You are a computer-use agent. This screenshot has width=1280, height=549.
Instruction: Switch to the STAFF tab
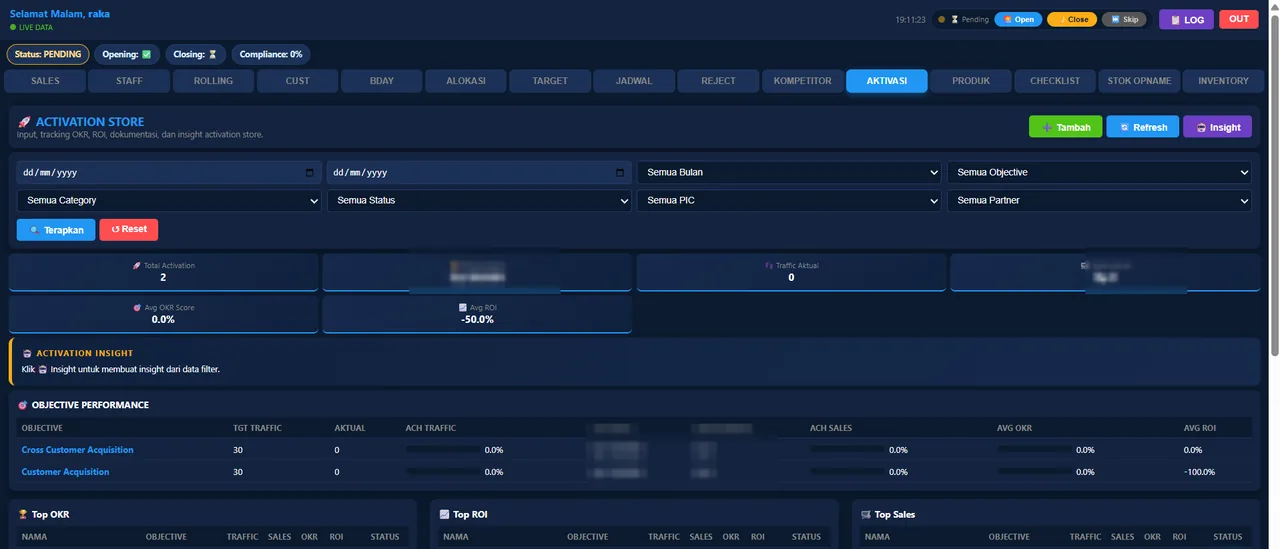(x=129, y=81)
